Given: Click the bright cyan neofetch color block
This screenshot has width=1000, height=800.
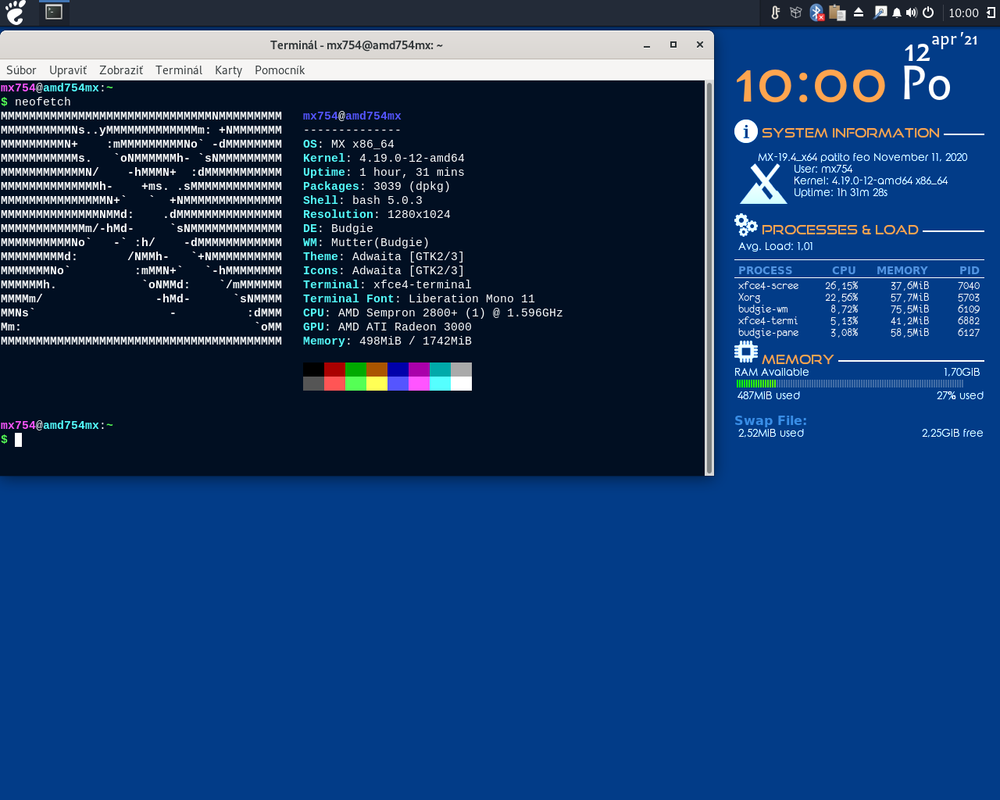Looking at the screenshot, I should click(440, 383).
